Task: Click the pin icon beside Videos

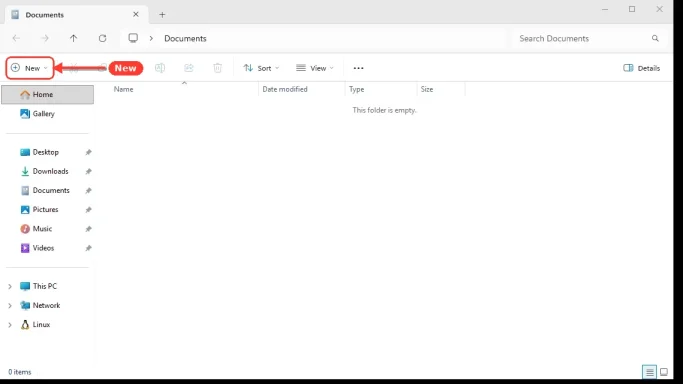Action: [x=88, y=248]
